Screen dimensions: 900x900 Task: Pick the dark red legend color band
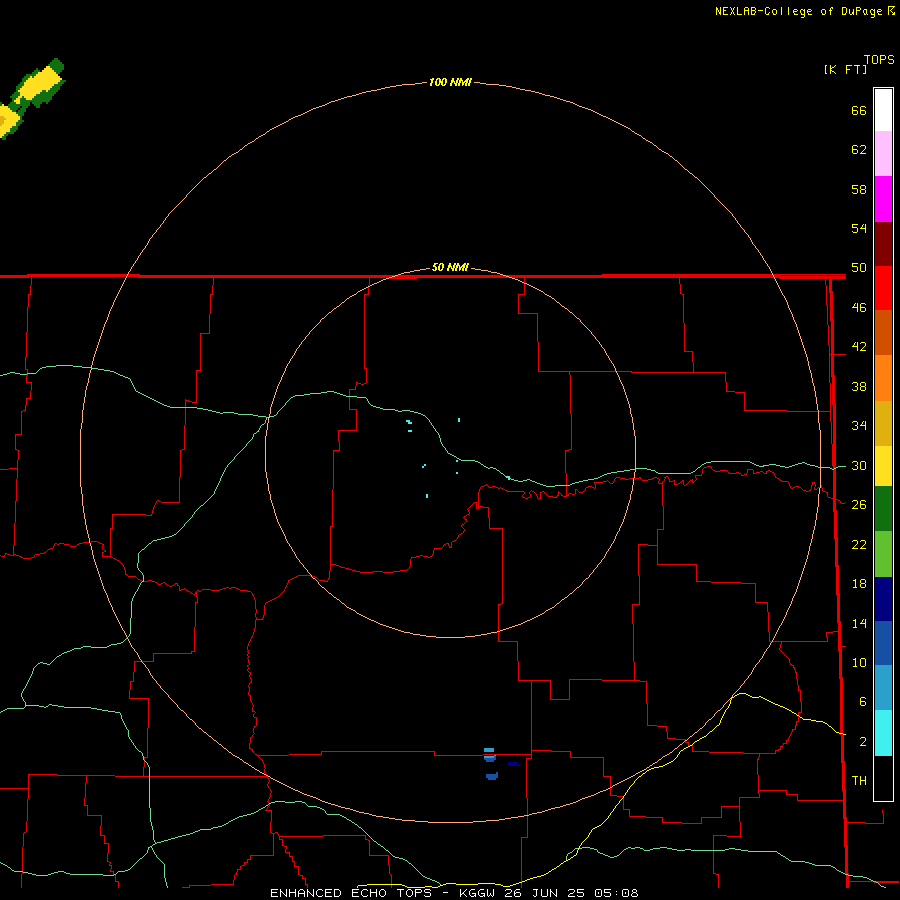click(883, 244)
